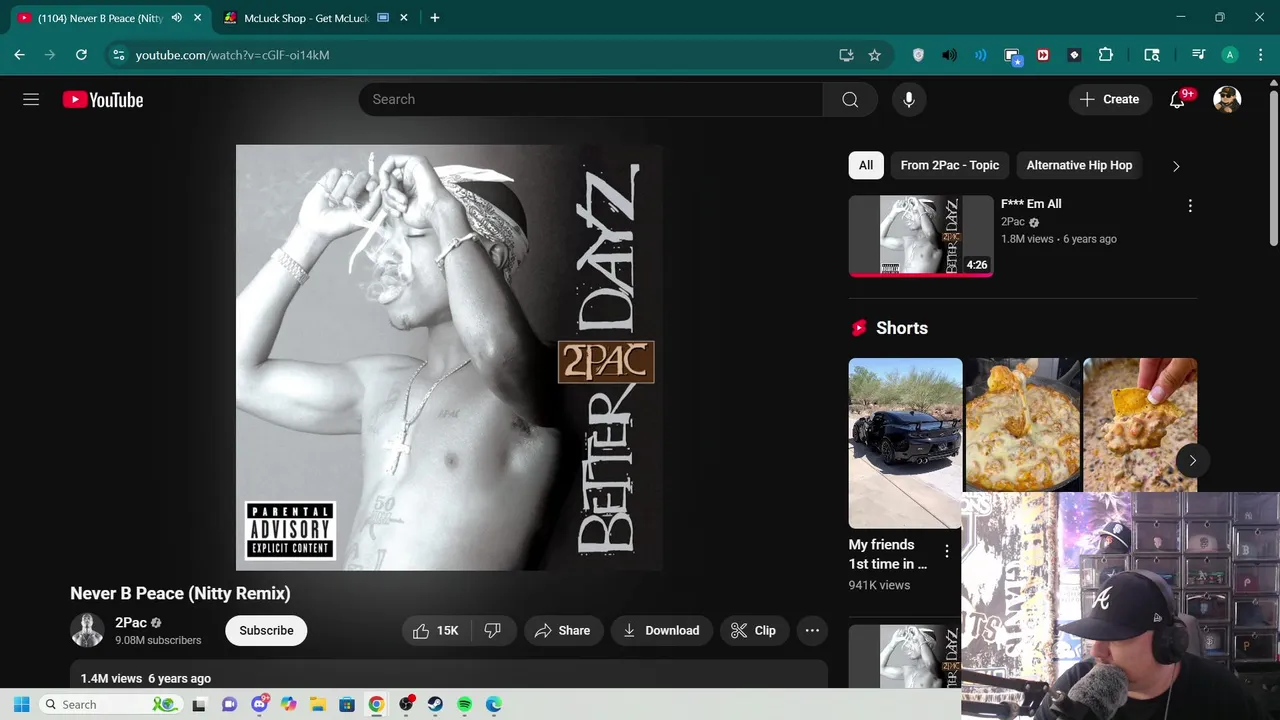Click the Download button

(661, 630)
